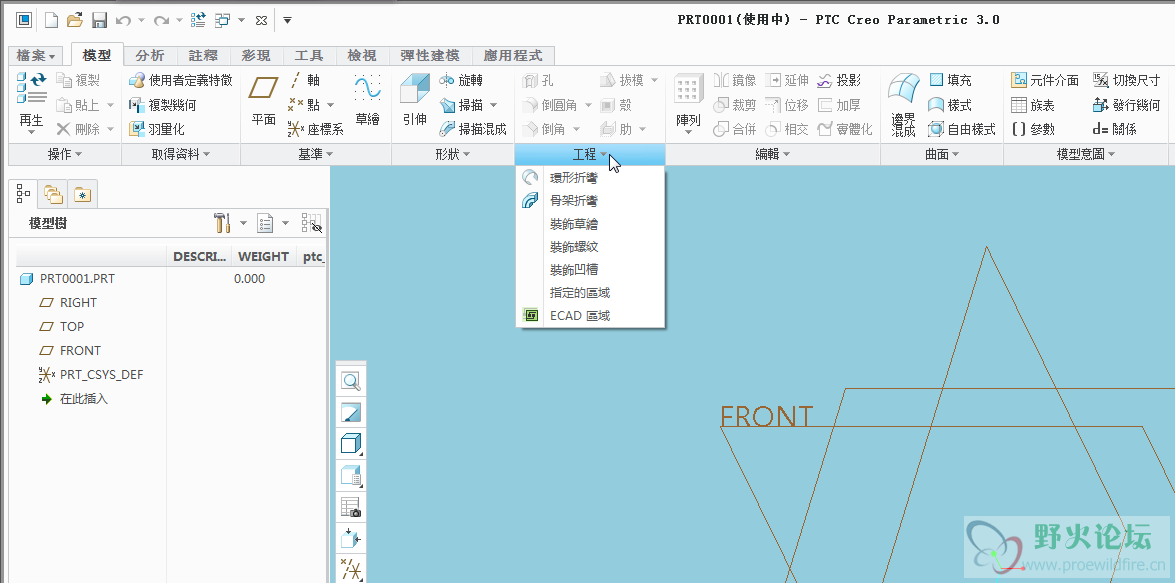
Task: Click Publish Geometry (發行幾何)
Action: tap(1126, 105)
